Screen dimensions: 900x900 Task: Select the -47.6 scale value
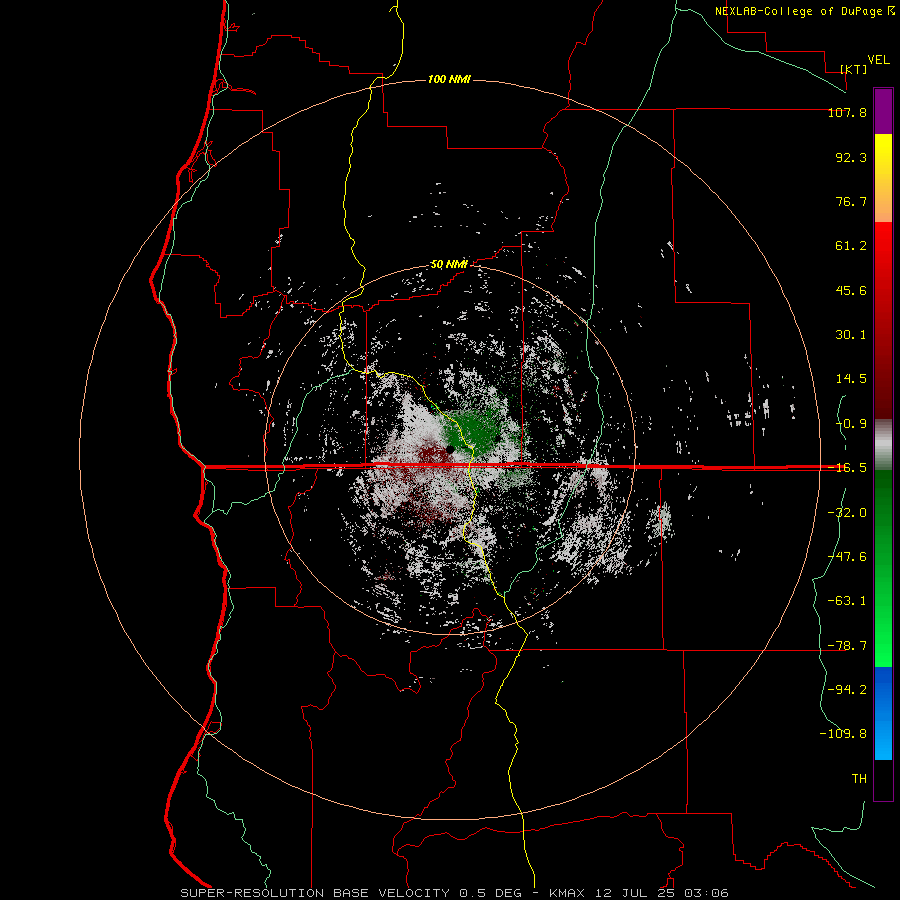[847, 557]
